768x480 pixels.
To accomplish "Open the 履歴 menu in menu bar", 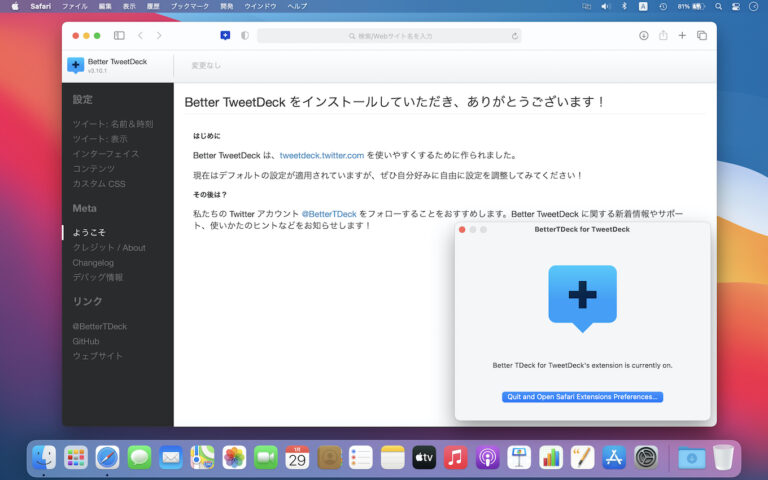I will pos(153,6).
